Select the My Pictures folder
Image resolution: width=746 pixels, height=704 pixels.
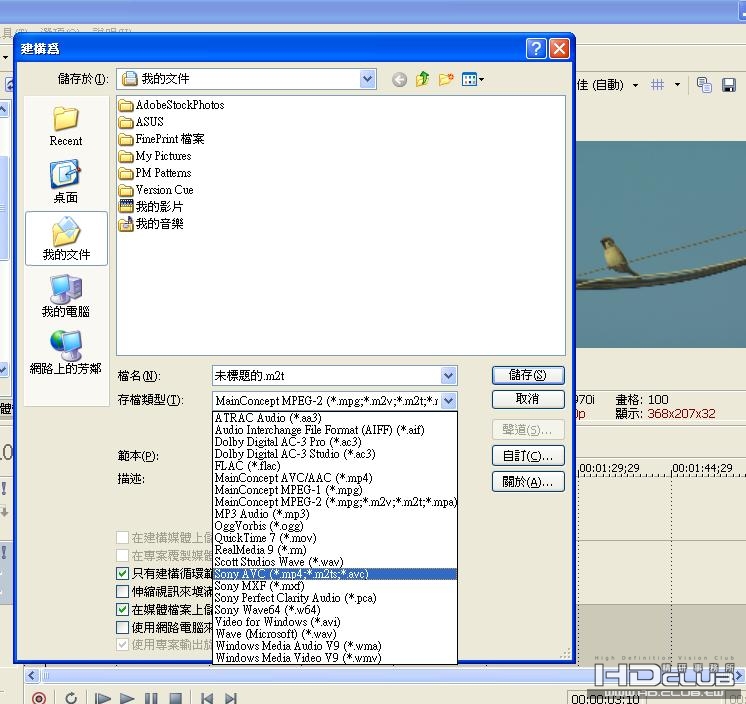click(x=155, y=156)
